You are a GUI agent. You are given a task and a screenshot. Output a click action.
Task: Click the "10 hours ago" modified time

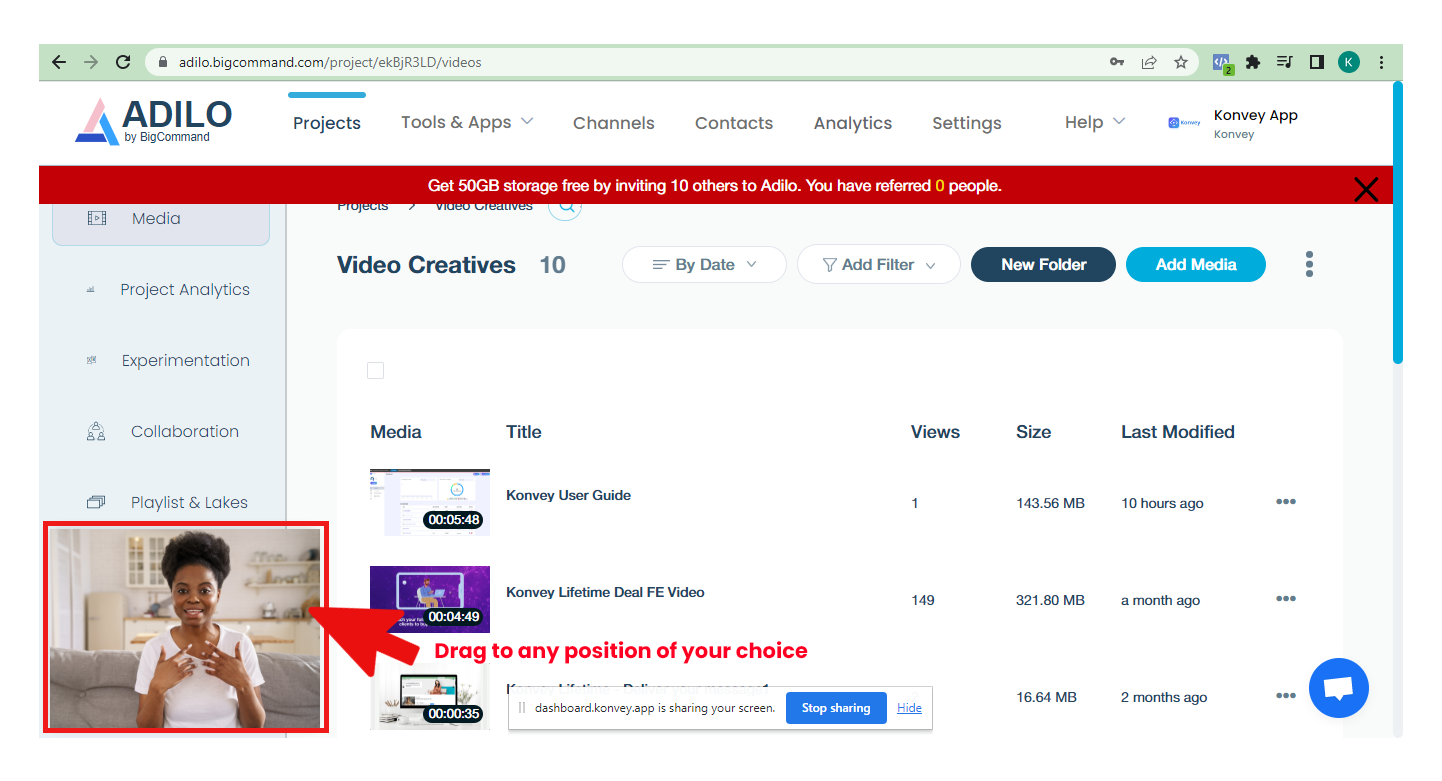pyautogui.click(x=1162, y=503)
